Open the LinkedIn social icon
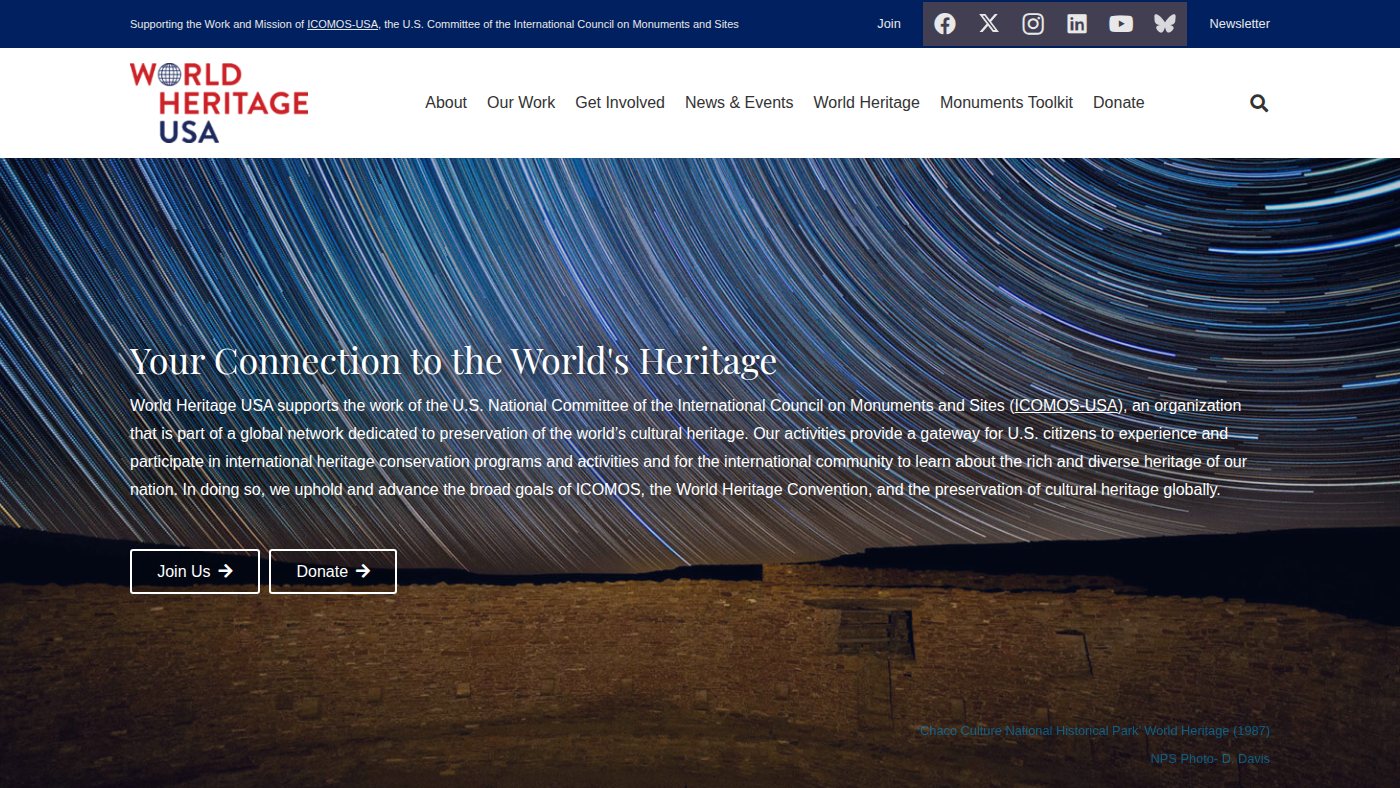The width and height of the screenshot is (1400, 788). click(x=1077, y=24)
